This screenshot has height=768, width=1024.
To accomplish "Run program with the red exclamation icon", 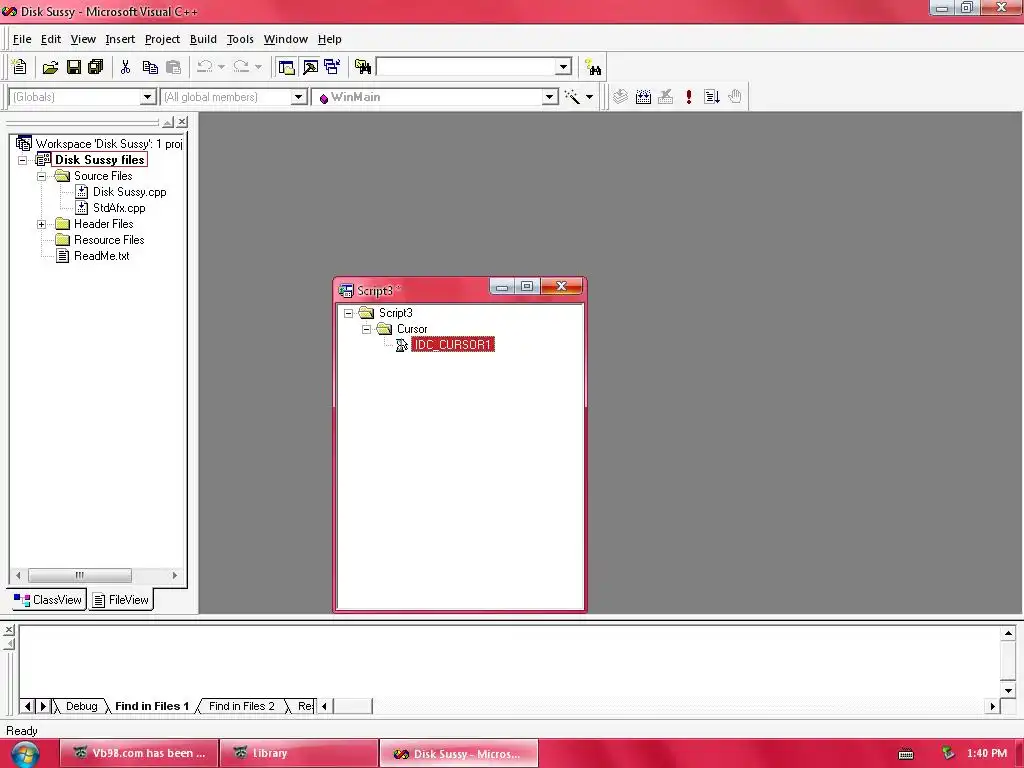I will 688,97.
